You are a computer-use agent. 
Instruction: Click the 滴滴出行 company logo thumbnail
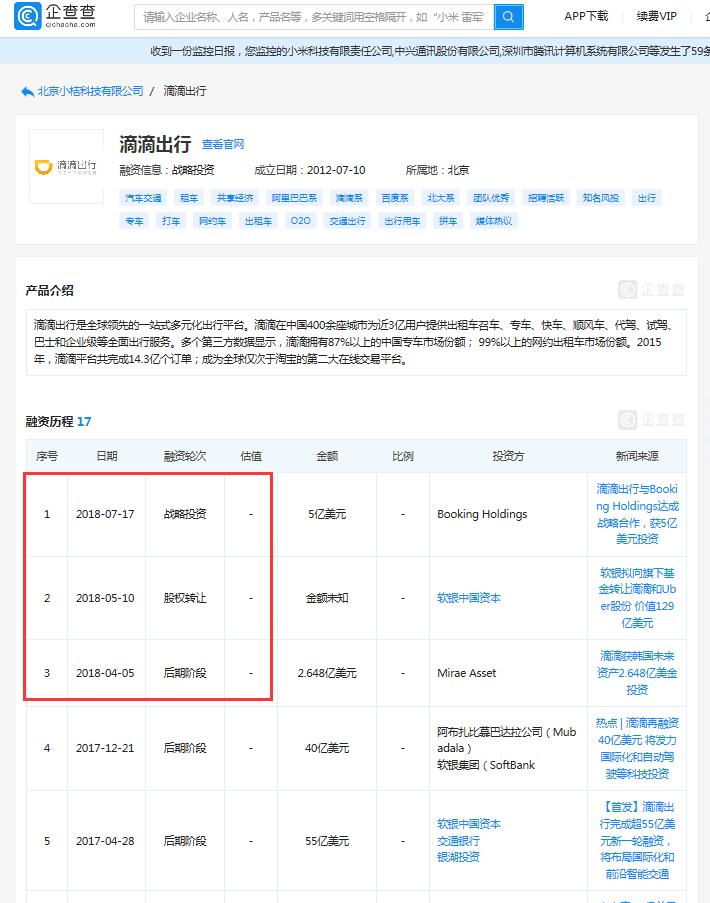coord(66,167)
